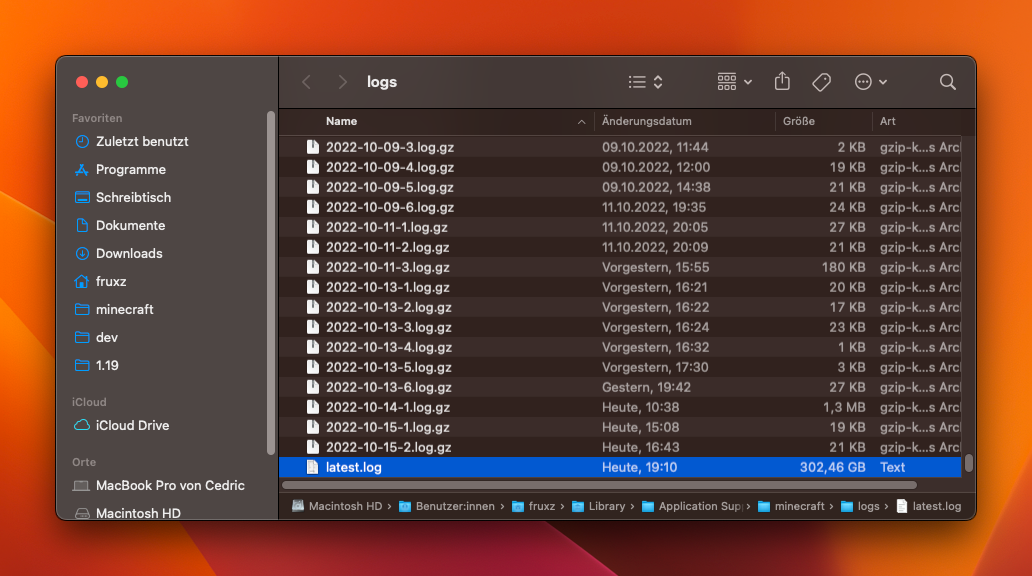
Task: Click the search magnifier icon
Action: coord(947,82)
